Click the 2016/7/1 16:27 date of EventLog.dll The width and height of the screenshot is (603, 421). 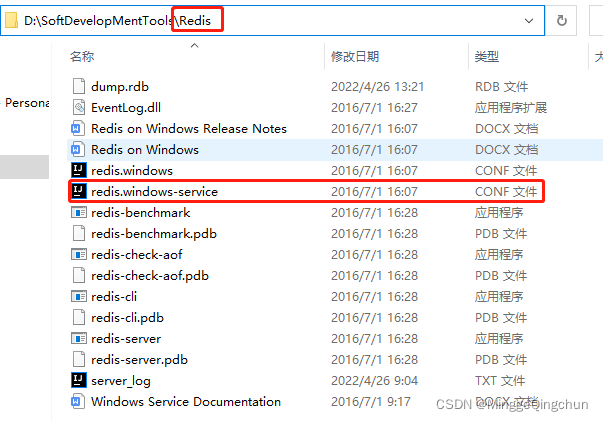tap(374, 108)
